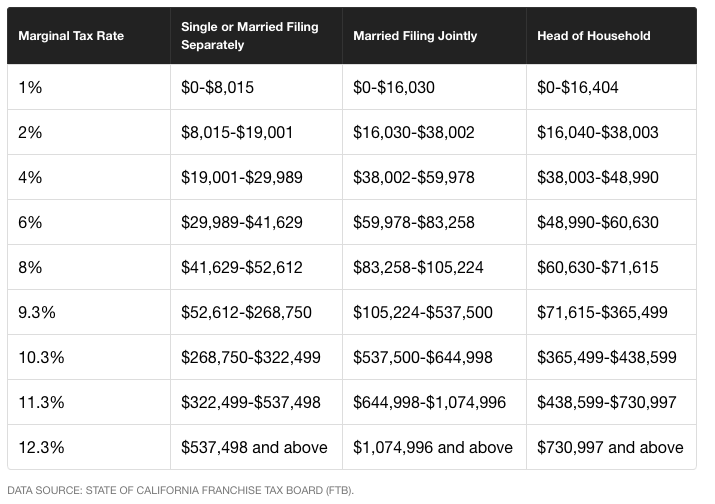Viewport: 715px width, 504px height.
Task: Click the 10.3% rate cell
Action: 41,357
